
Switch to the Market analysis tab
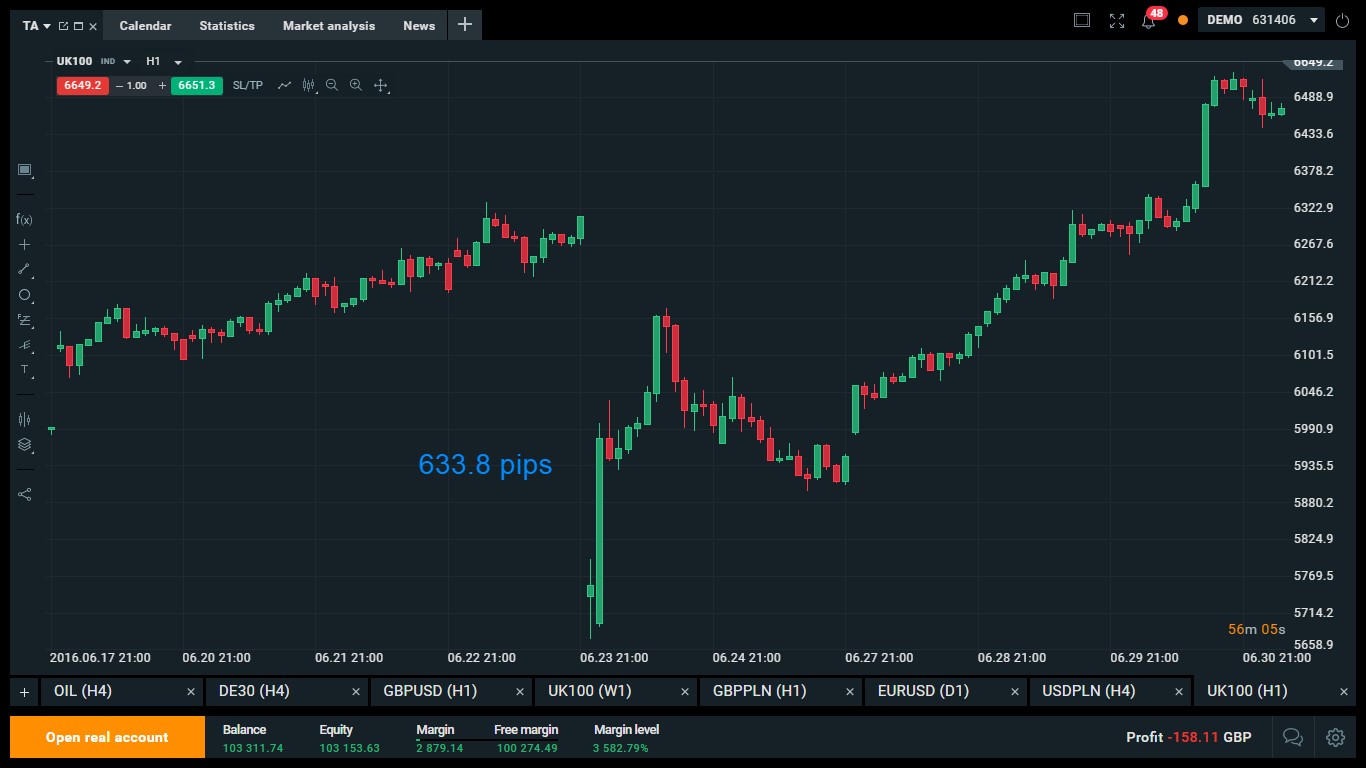329,26
